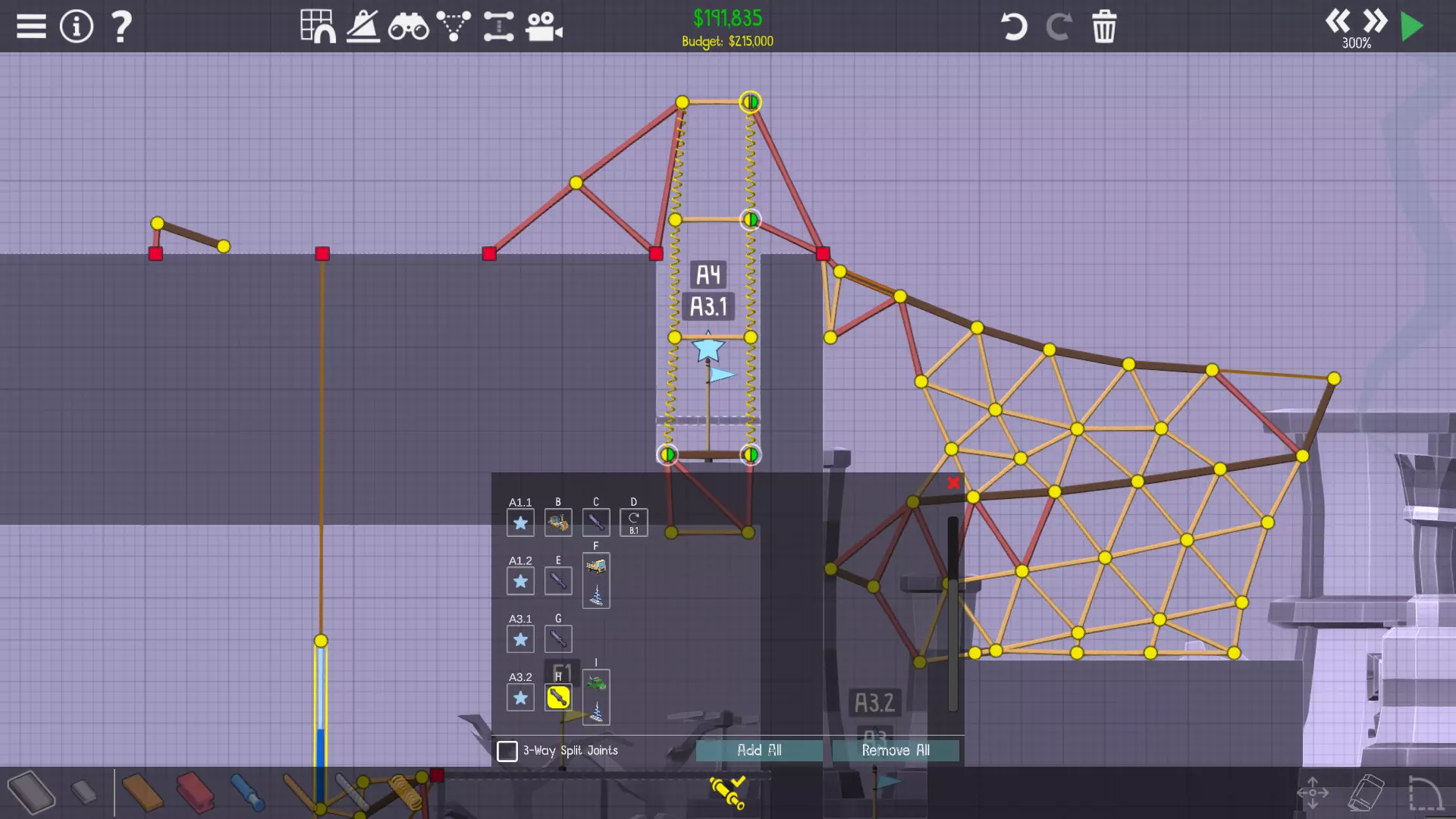Open the binoculars view tool

coord(408,27)
